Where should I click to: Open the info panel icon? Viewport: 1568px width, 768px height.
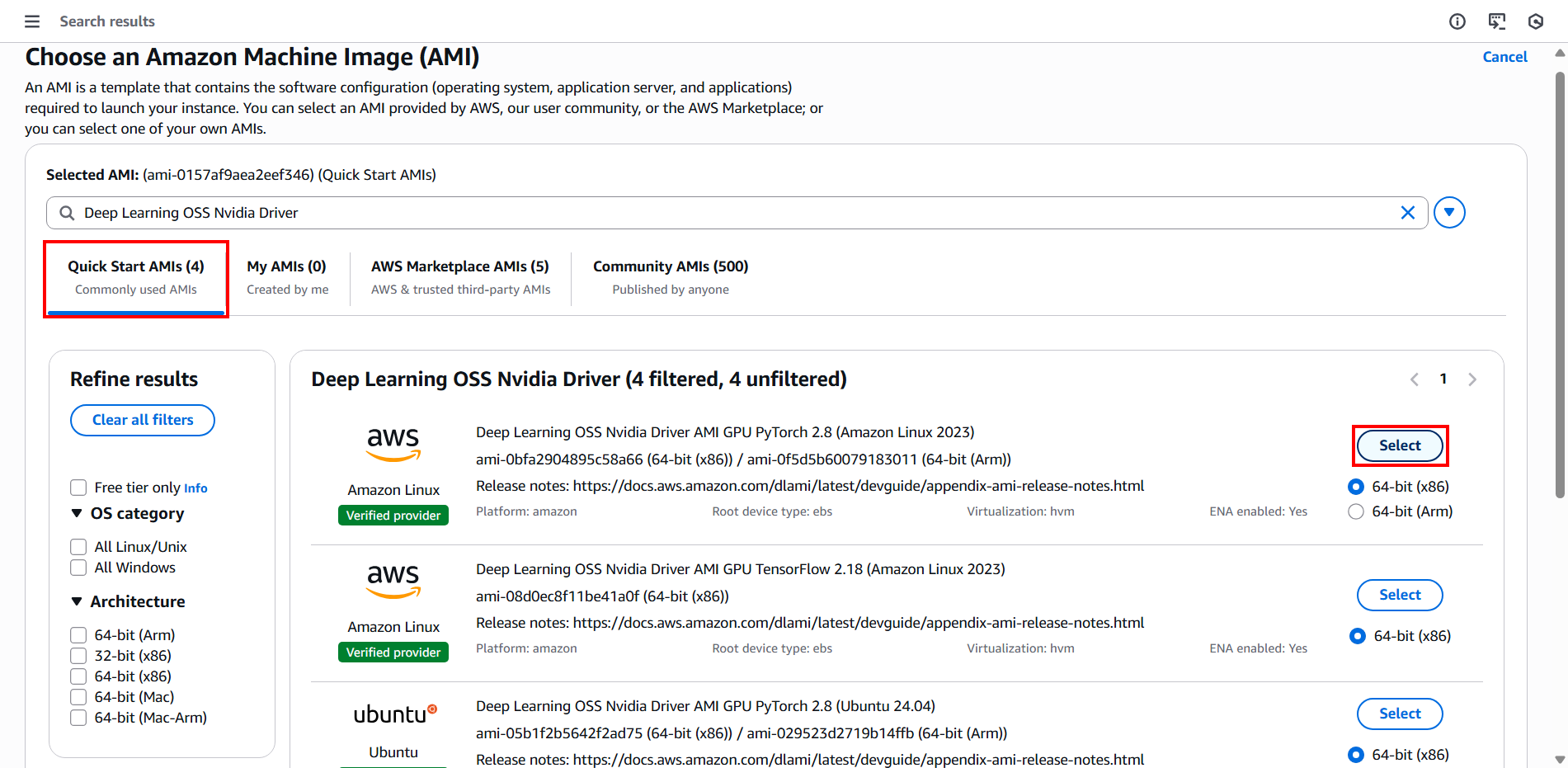(1457, 21)
